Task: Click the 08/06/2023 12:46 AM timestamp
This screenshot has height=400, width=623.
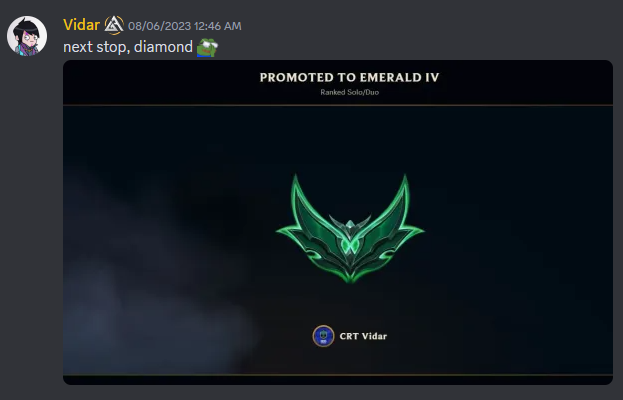Action: click(185, 26)
